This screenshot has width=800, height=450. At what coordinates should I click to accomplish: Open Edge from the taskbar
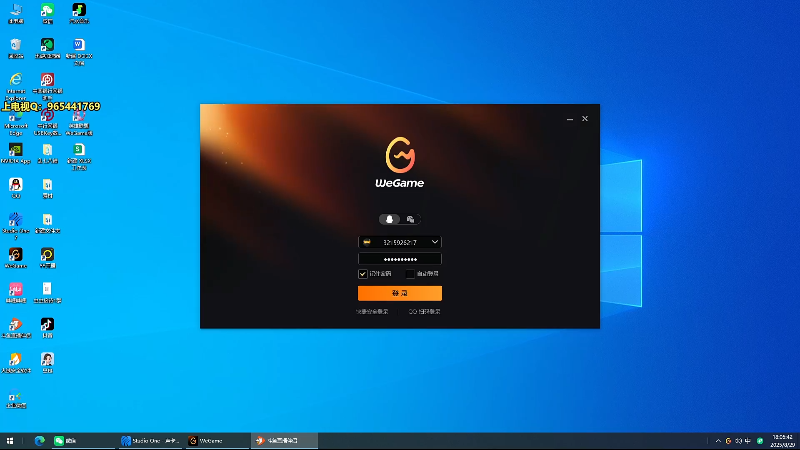(x=39, y=441)
